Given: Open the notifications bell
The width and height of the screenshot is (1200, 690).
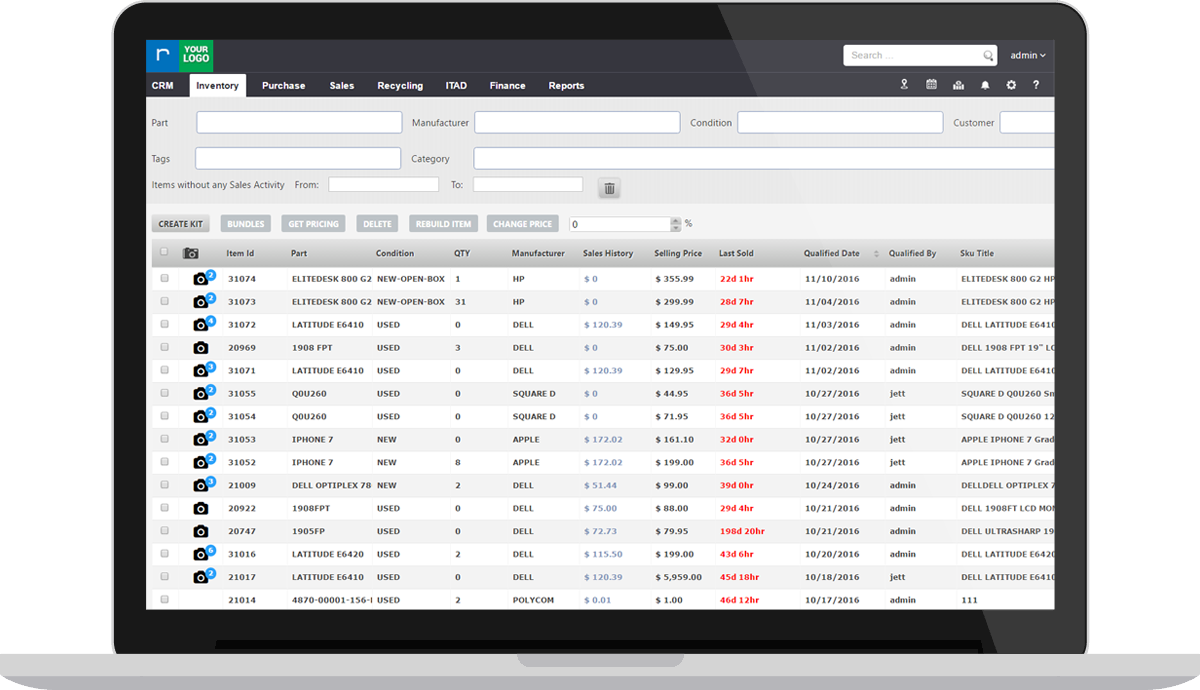Looking at the screenshot, I should [985, 85].
